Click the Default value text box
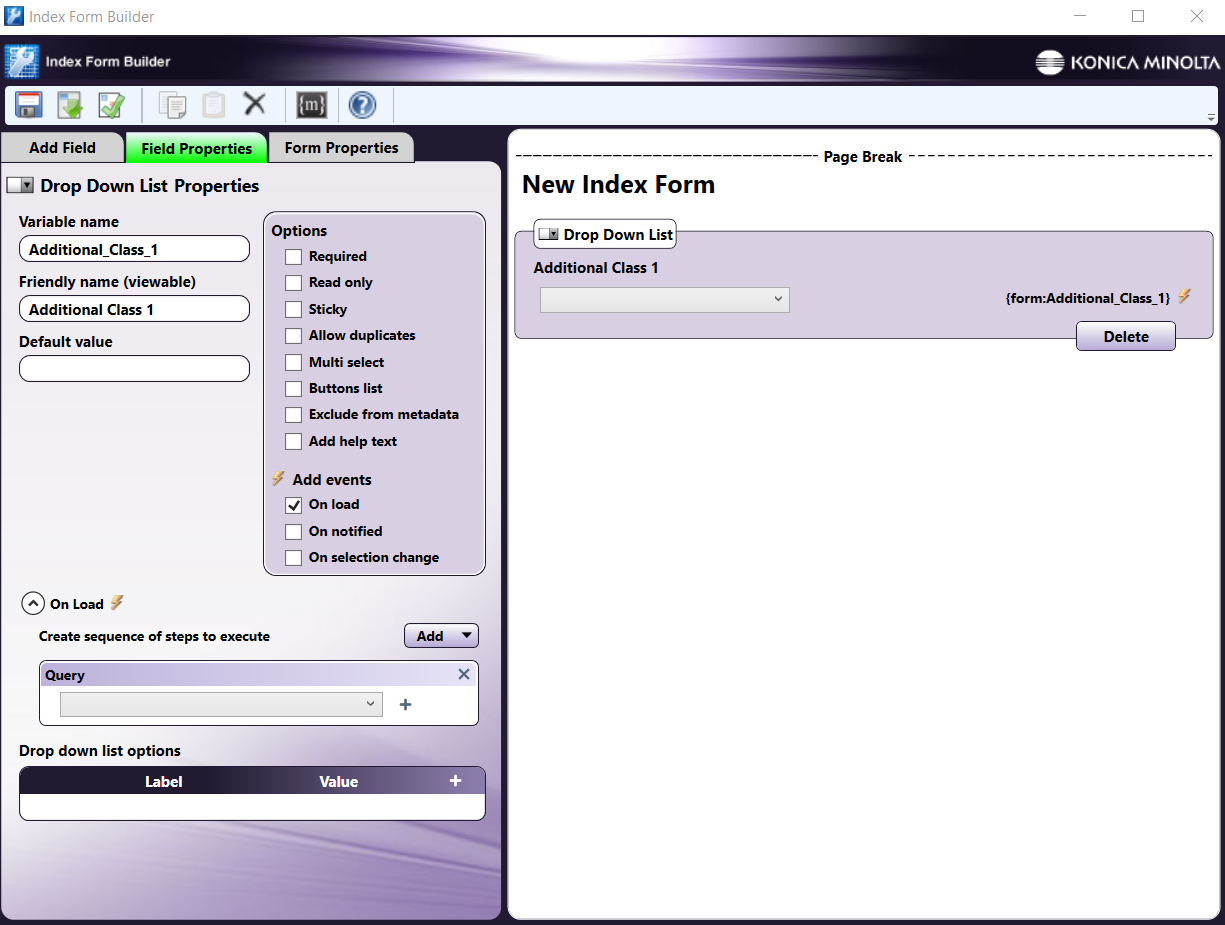1225x925 pixels. (x=134, y=369)
